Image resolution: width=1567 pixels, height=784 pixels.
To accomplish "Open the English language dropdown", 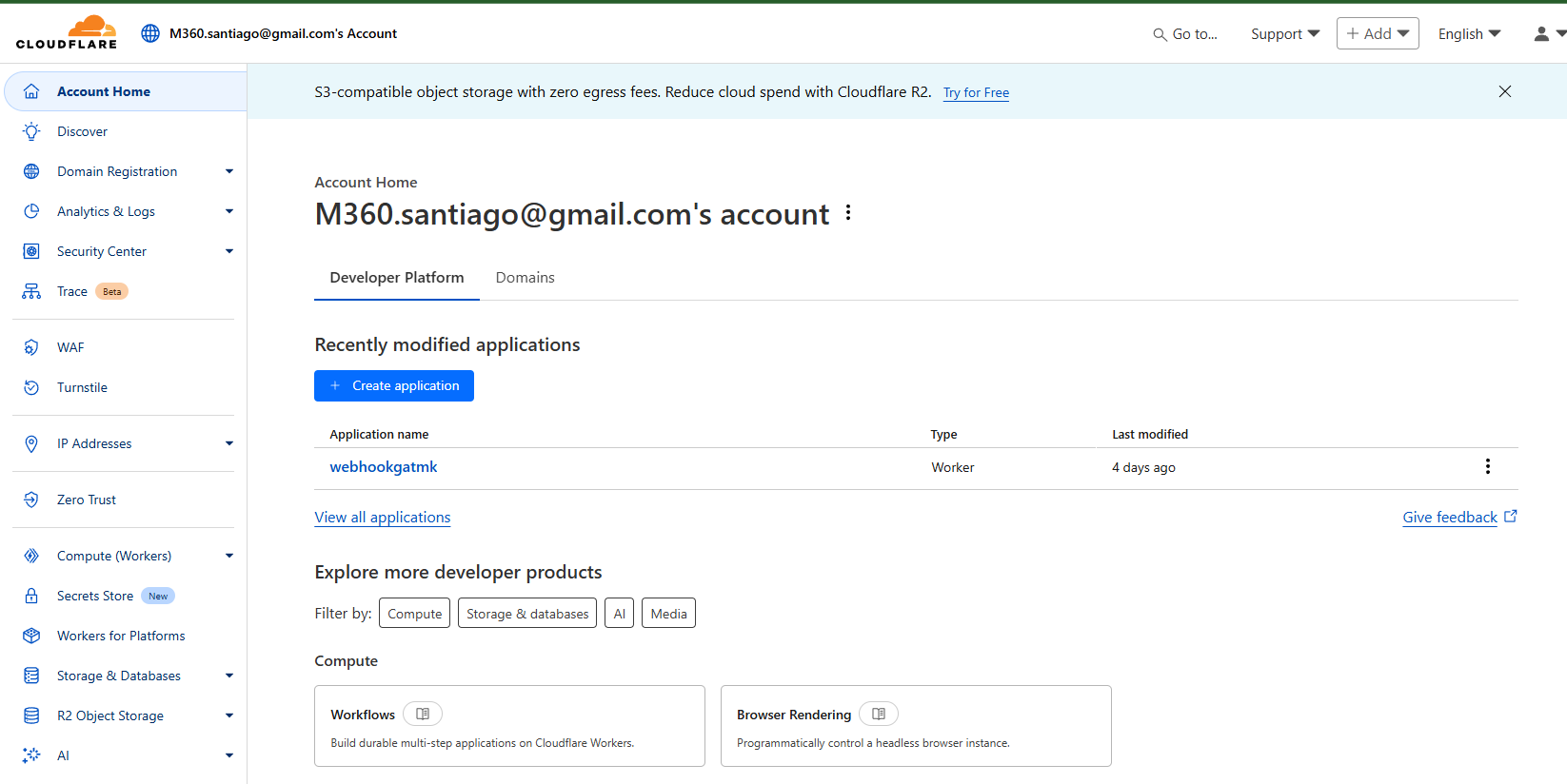I will pyautogui.click(x=1469, y=33).
